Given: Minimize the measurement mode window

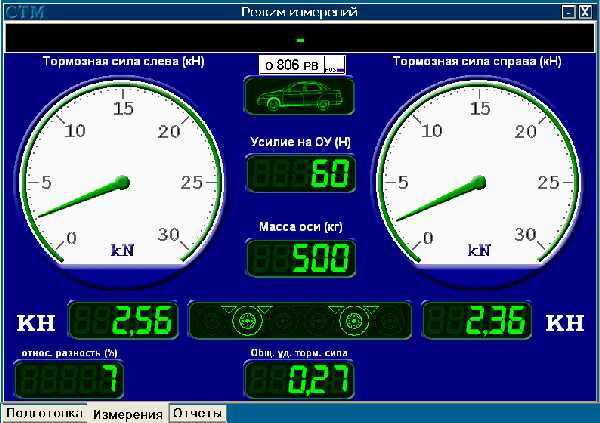Looking at the screenshot, I should point(568,12).
